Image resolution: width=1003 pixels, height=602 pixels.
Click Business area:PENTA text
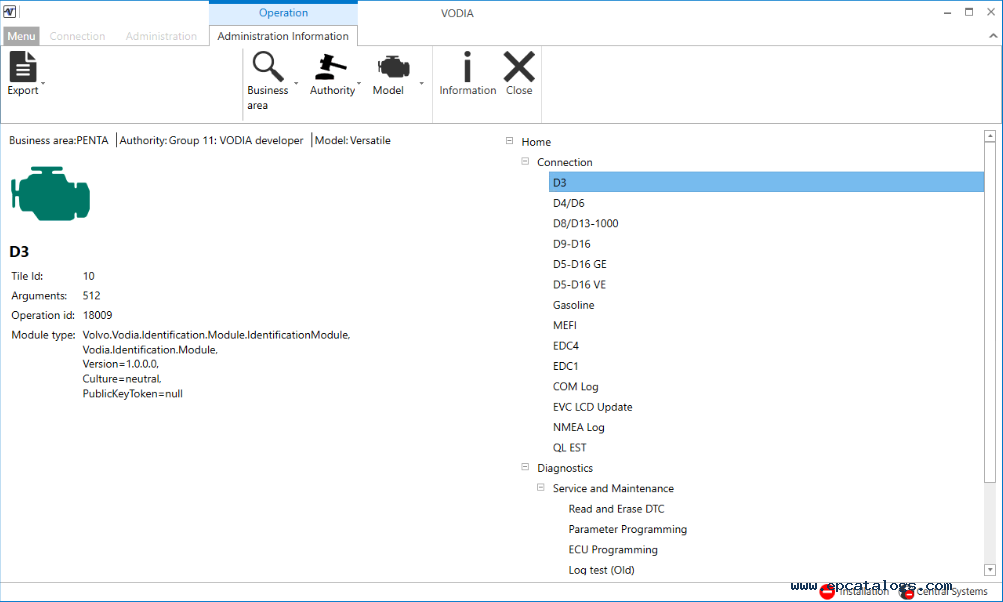coord(58,140)
